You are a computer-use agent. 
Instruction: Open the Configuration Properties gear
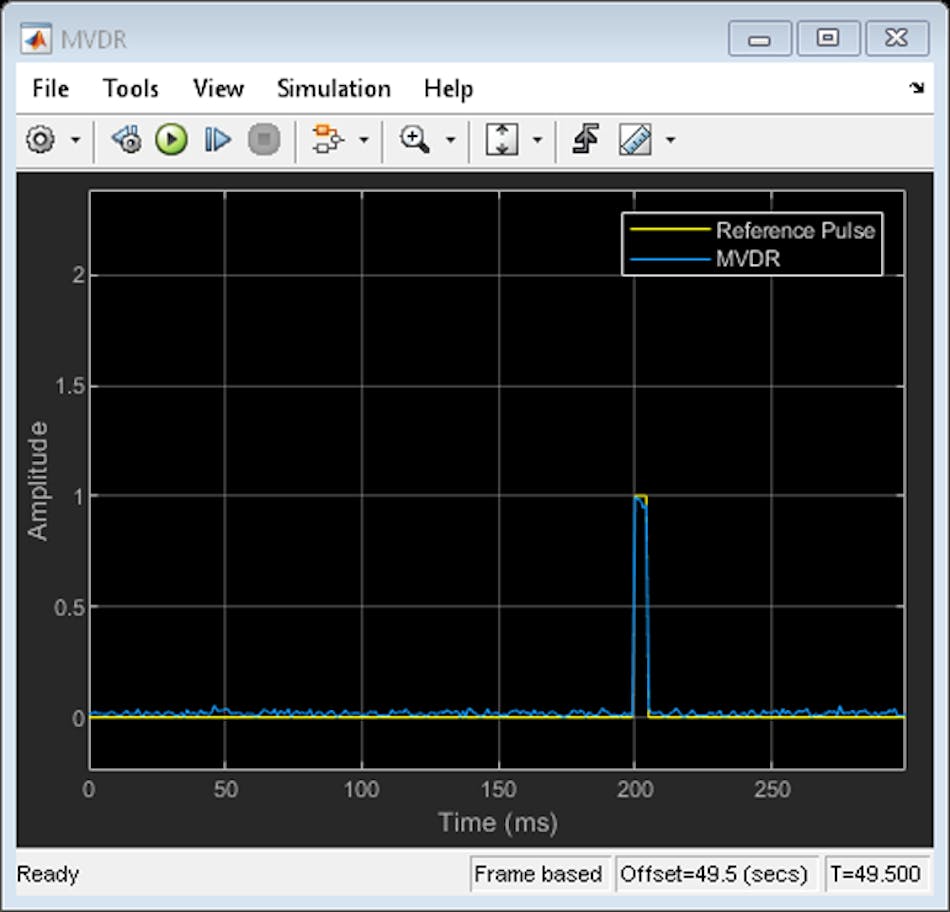38,140
